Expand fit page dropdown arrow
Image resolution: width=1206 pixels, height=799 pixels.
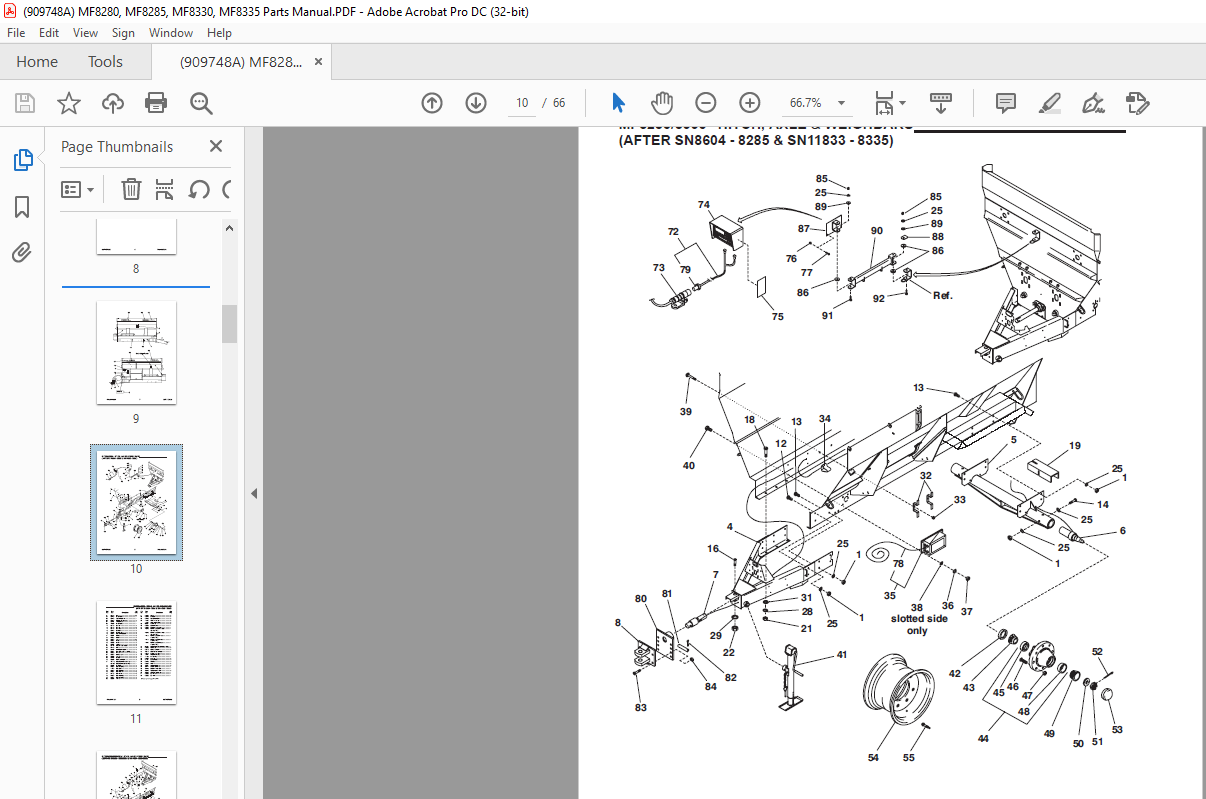pyautogui.click(x=902, y=103)
